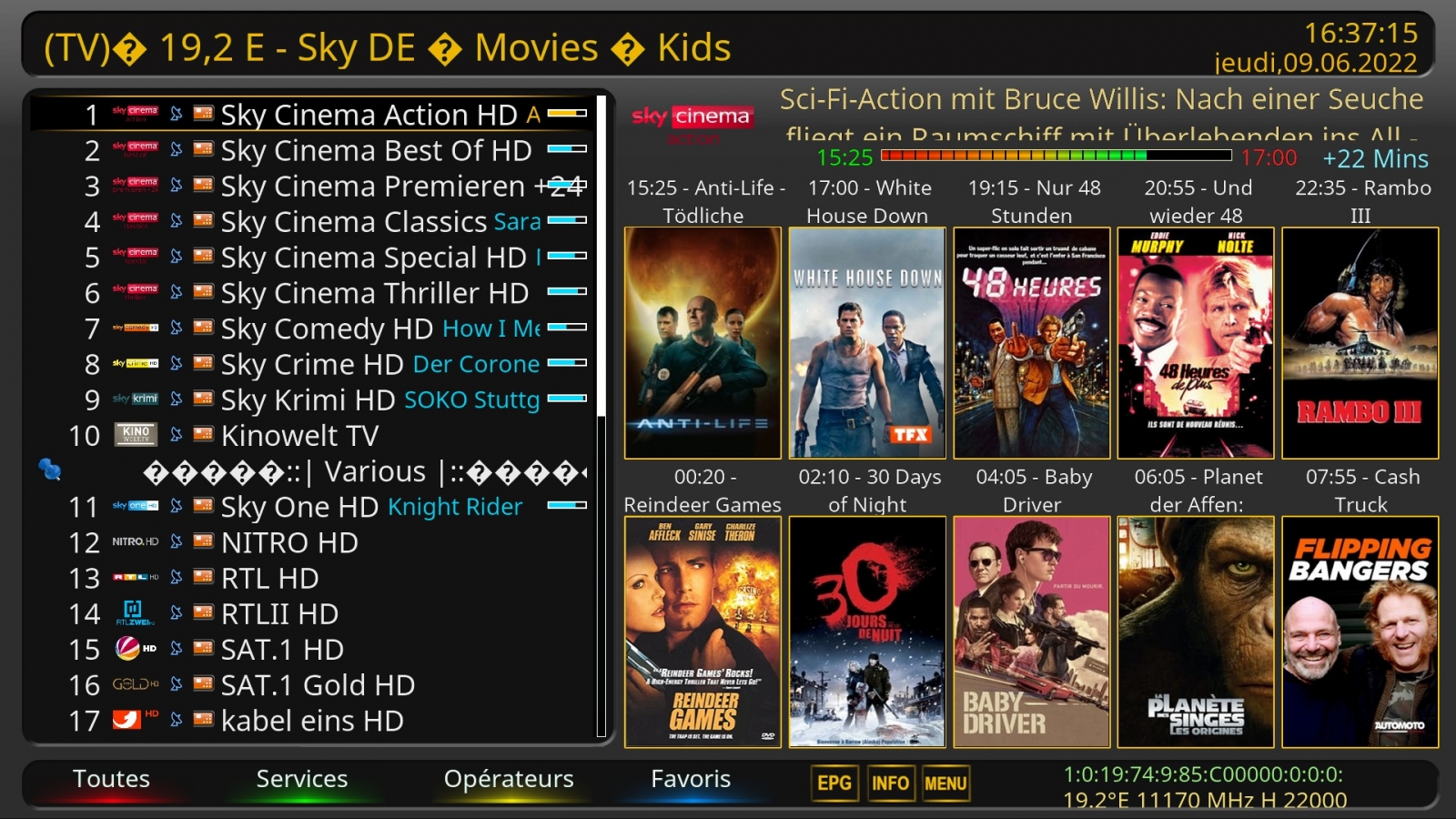
Task: Click the channel list vertical scrollbar
Action: click(x=601, y=416)
